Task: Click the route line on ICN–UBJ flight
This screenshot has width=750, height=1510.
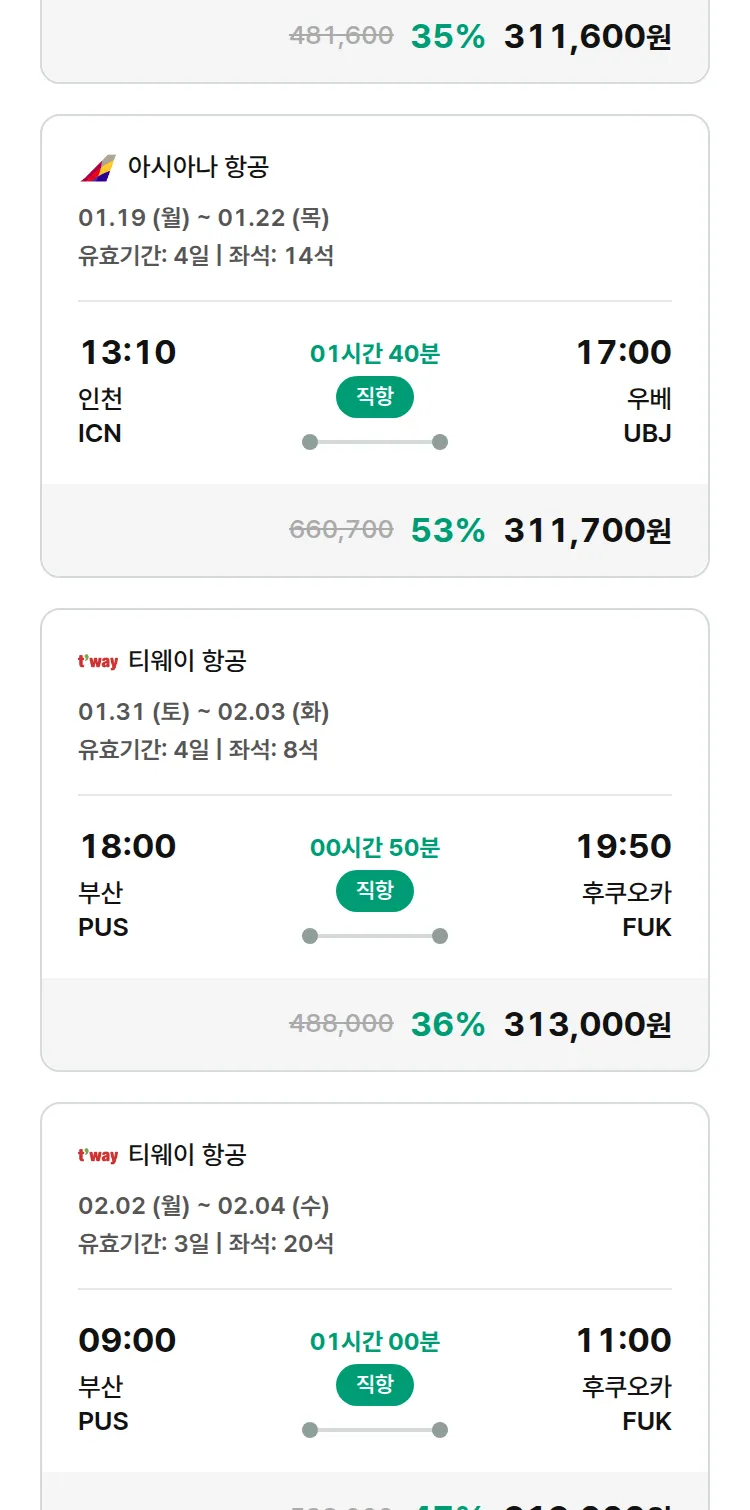Action: [x=375, y=442]
